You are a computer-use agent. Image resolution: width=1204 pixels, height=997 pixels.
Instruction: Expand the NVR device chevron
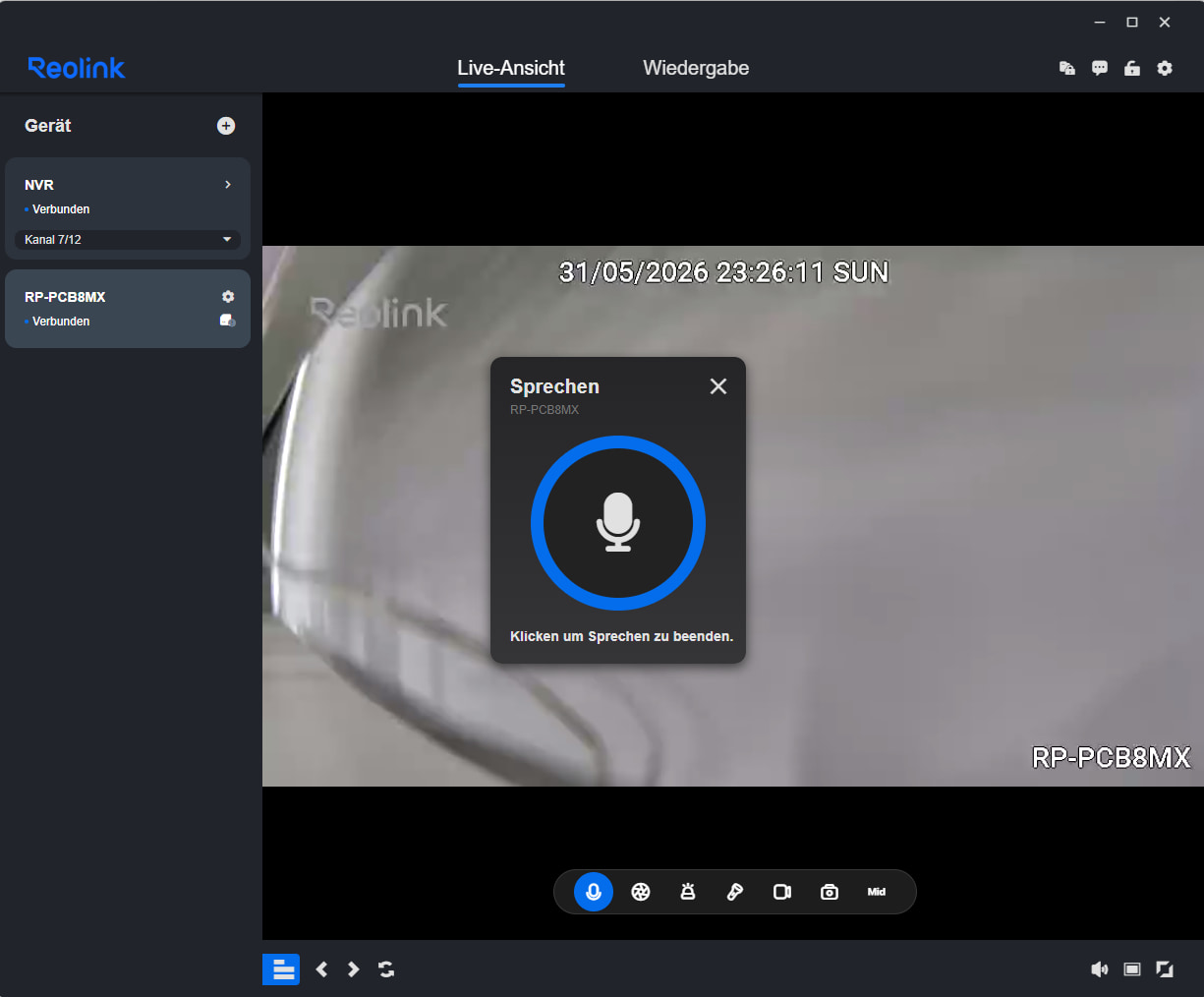[x=228, y=184]
